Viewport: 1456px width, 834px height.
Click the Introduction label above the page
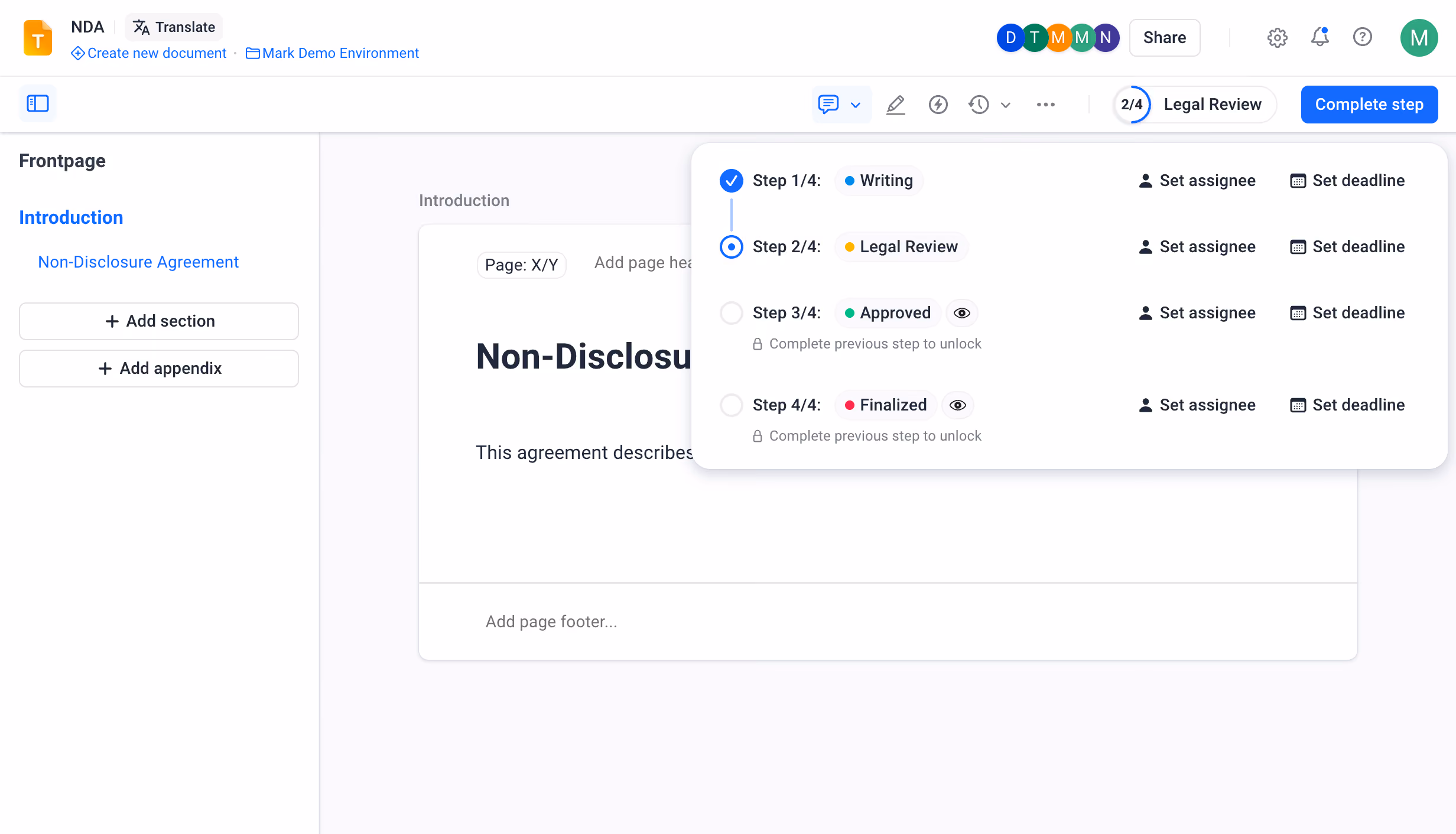click(x=464, y=201)
